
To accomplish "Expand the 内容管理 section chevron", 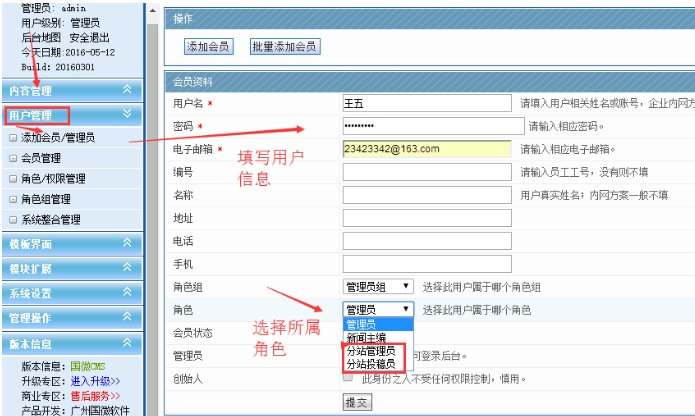I will [127, 90].
